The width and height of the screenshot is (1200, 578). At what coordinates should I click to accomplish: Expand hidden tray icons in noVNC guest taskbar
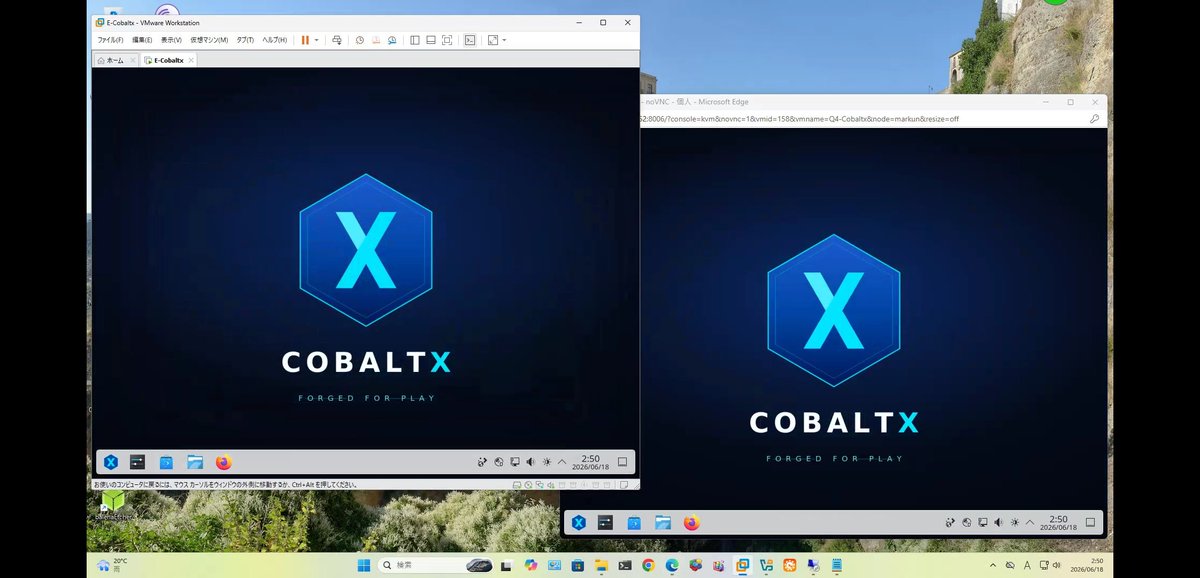pos(1030,522)
